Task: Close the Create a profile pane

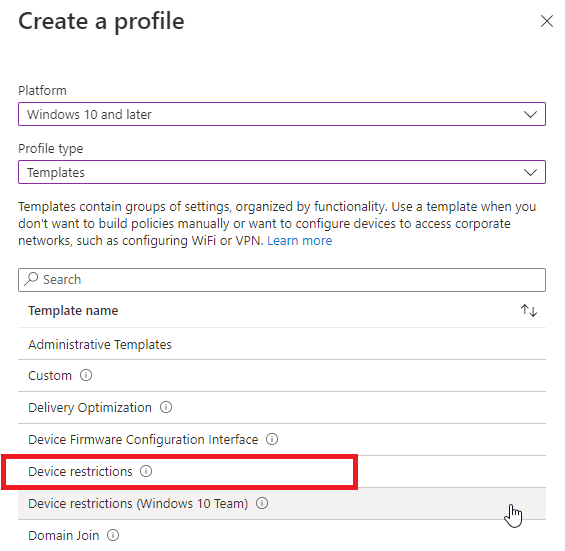Action: (x=547, y=21)
